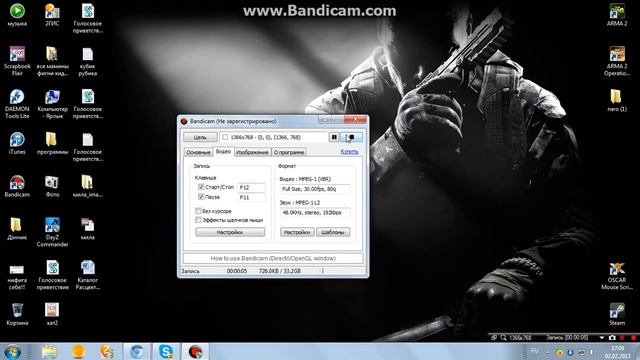This screenshot has height=360, width=640.
Task: Click the stop recording button in Bandicam
Action: 351,137
